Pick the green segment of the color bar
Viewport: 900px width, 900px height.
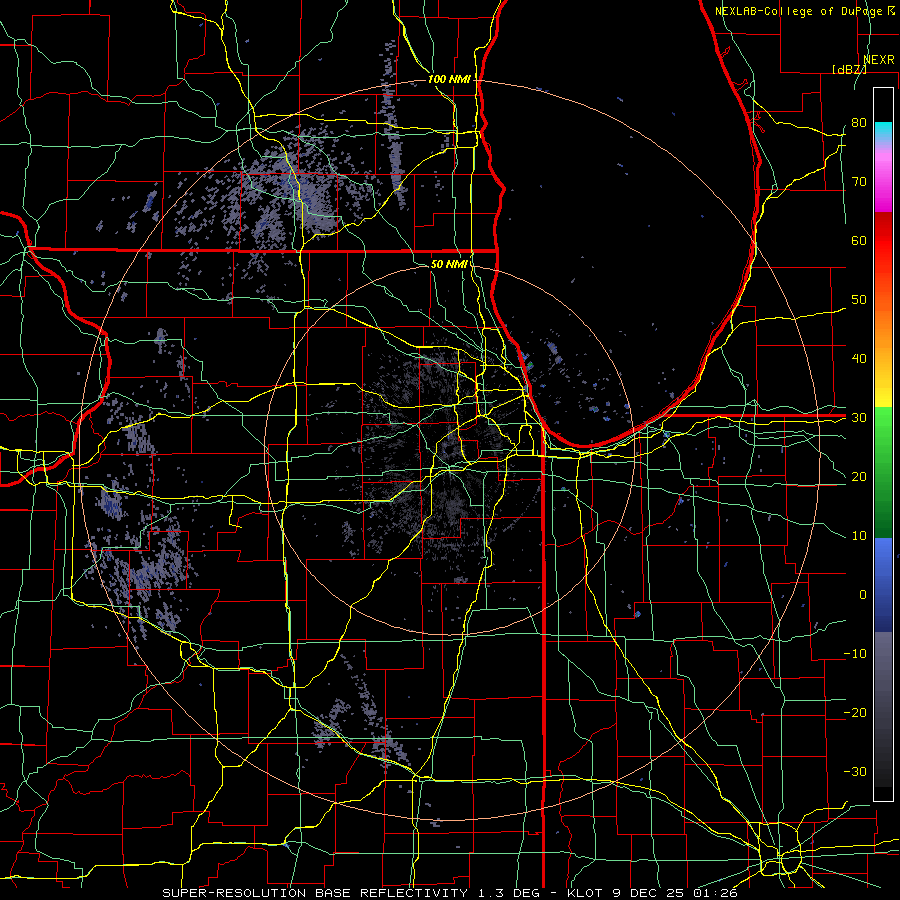coord(883,472)
